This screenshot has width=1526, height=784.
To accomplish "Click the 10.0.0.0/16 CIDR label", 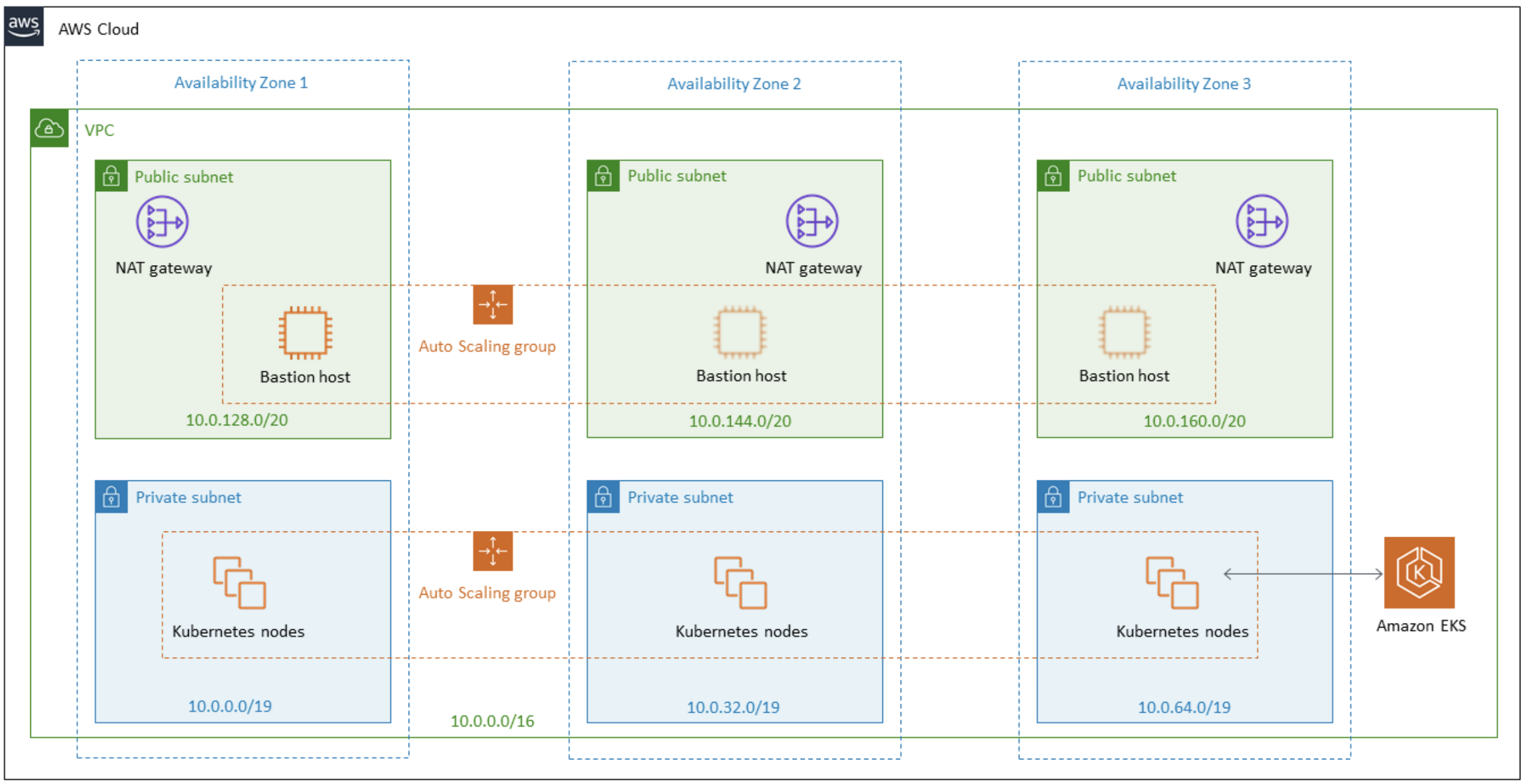I will pyautogui.click(x=492, y=720).
